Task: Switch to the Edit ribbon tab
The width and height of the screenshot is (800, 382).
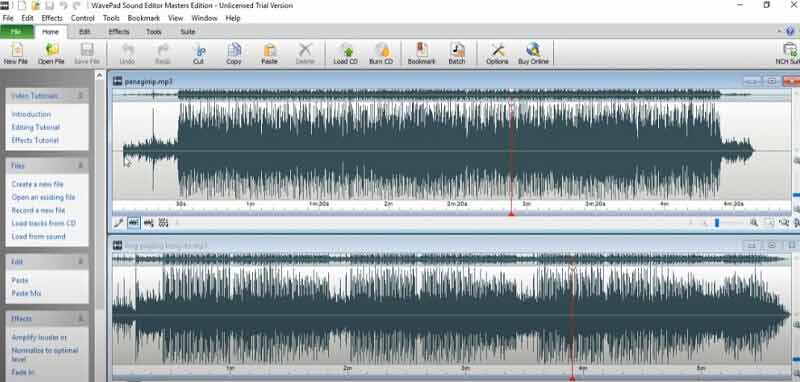Action: [x=85, y=32]
